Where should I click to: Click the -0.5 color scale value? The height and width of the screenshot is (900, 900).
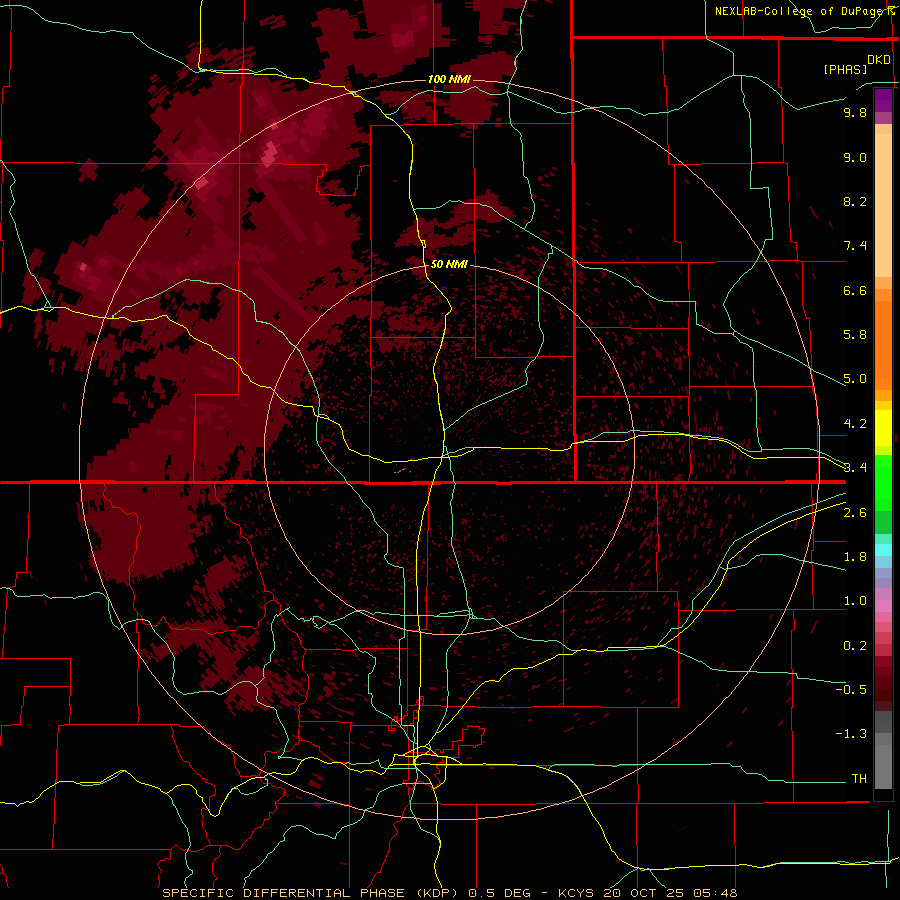(x=851, y=690)
